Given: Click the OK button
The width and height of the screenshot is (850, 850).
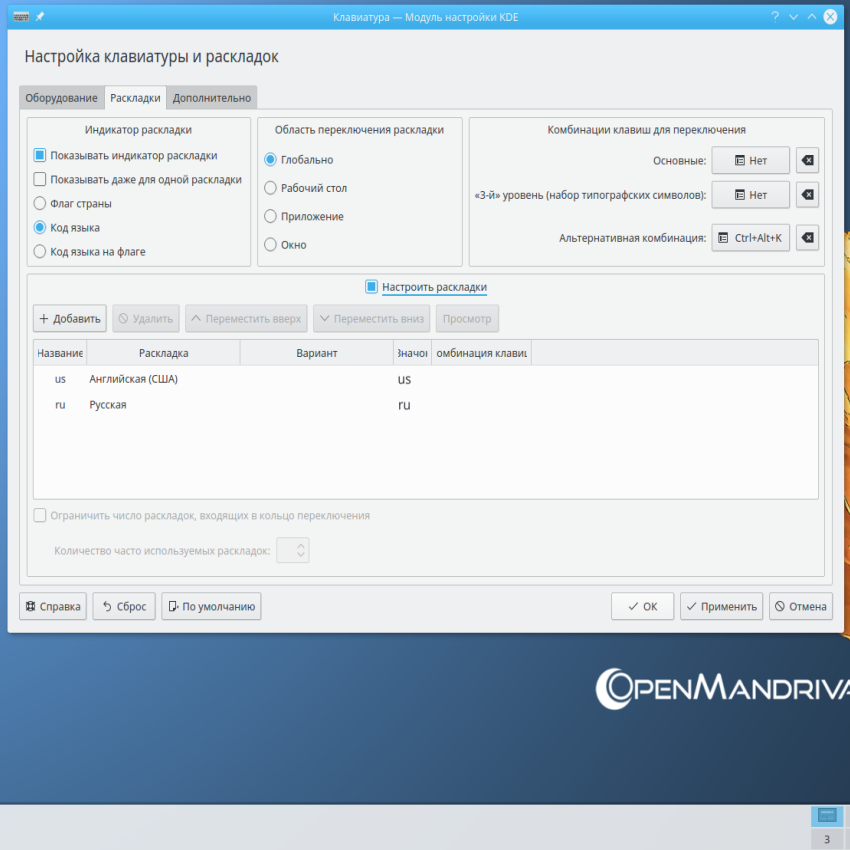Looking at the screenshot, I should click(642, 606).
